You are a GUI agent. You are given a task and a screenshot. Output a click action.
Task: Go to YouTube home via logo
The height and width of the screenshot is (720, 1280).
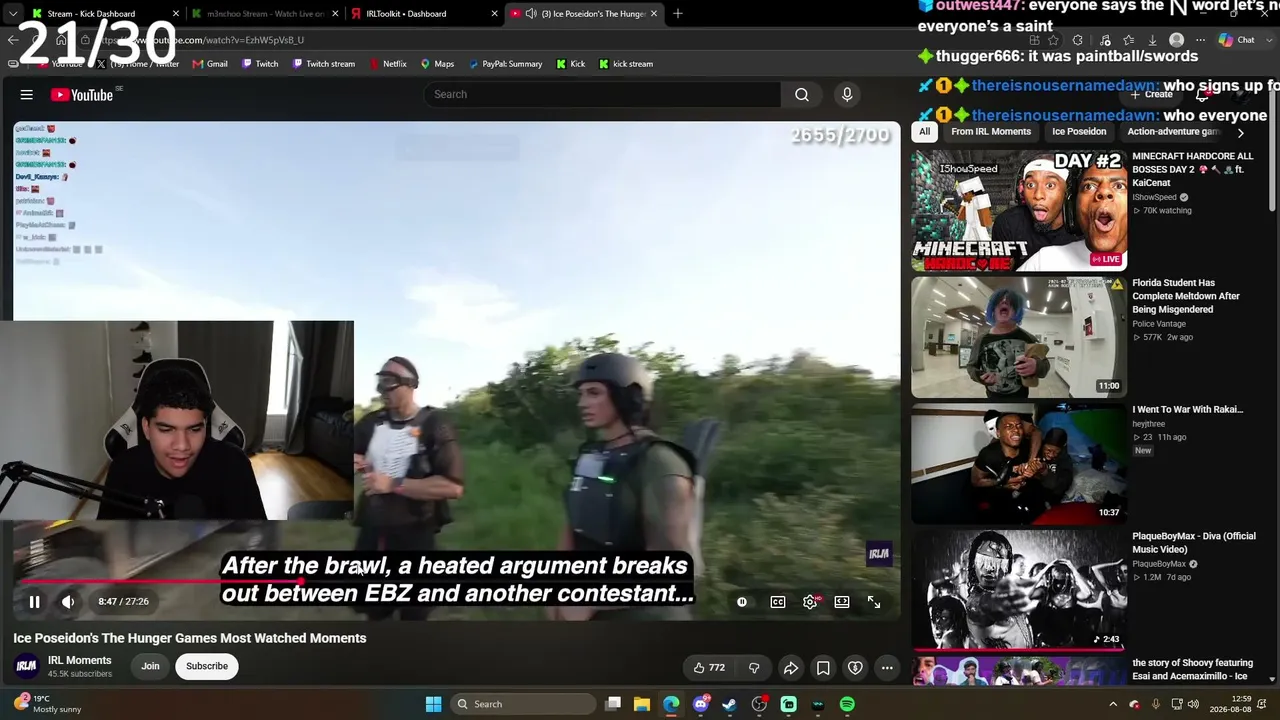82,95
